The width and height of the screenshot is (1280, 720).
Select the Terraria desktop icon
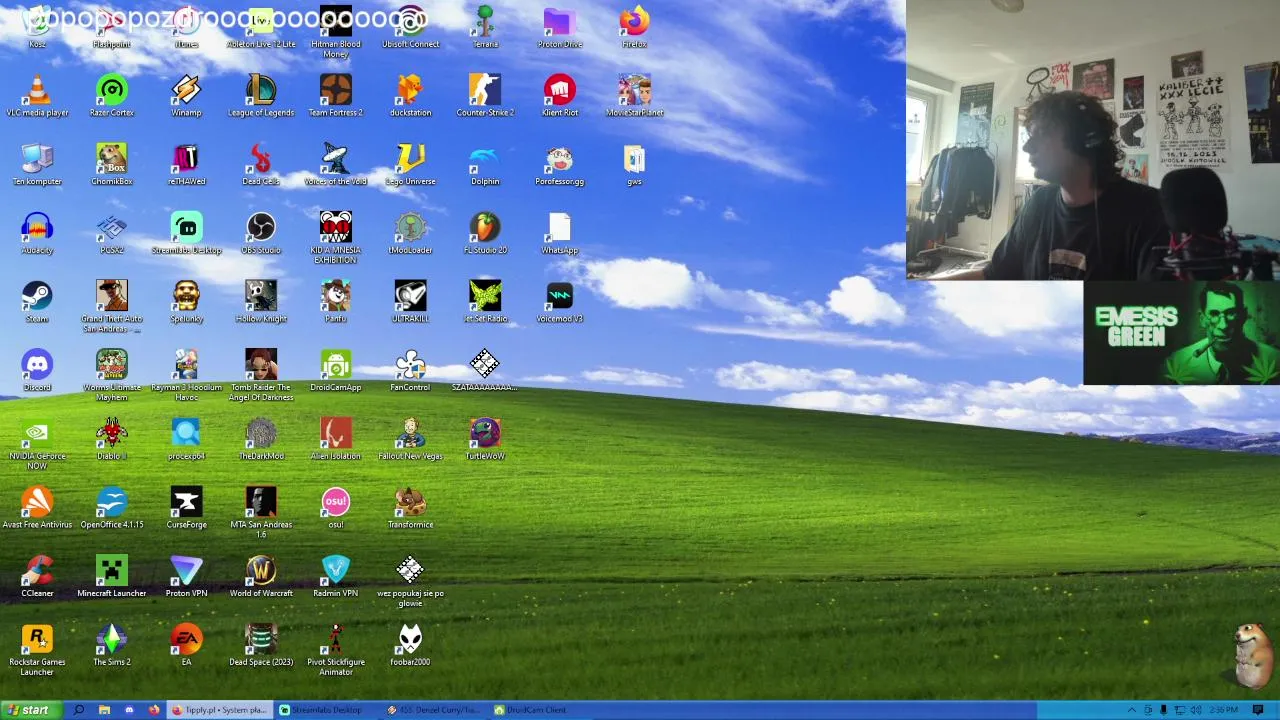point(485,27)
